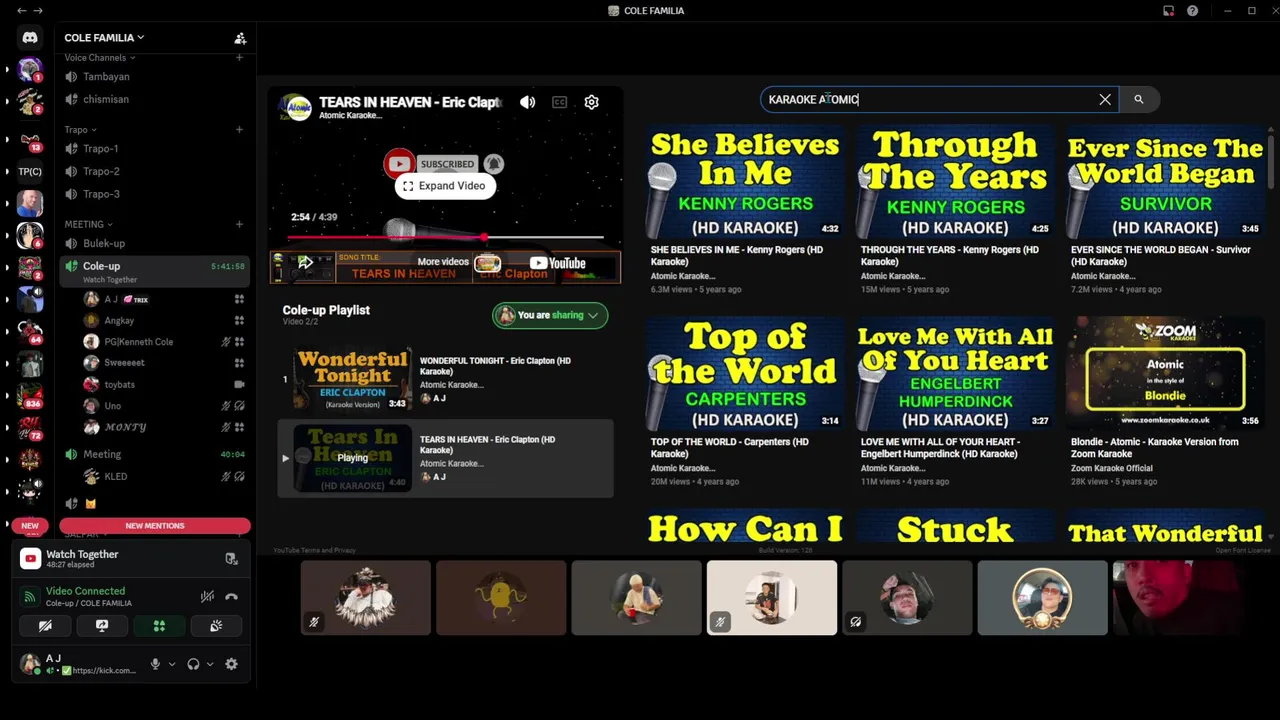The height and width of the screenshot is (720, 1280).
Task: Share your screen from the voice panel
Action: (x=102, y=626)
